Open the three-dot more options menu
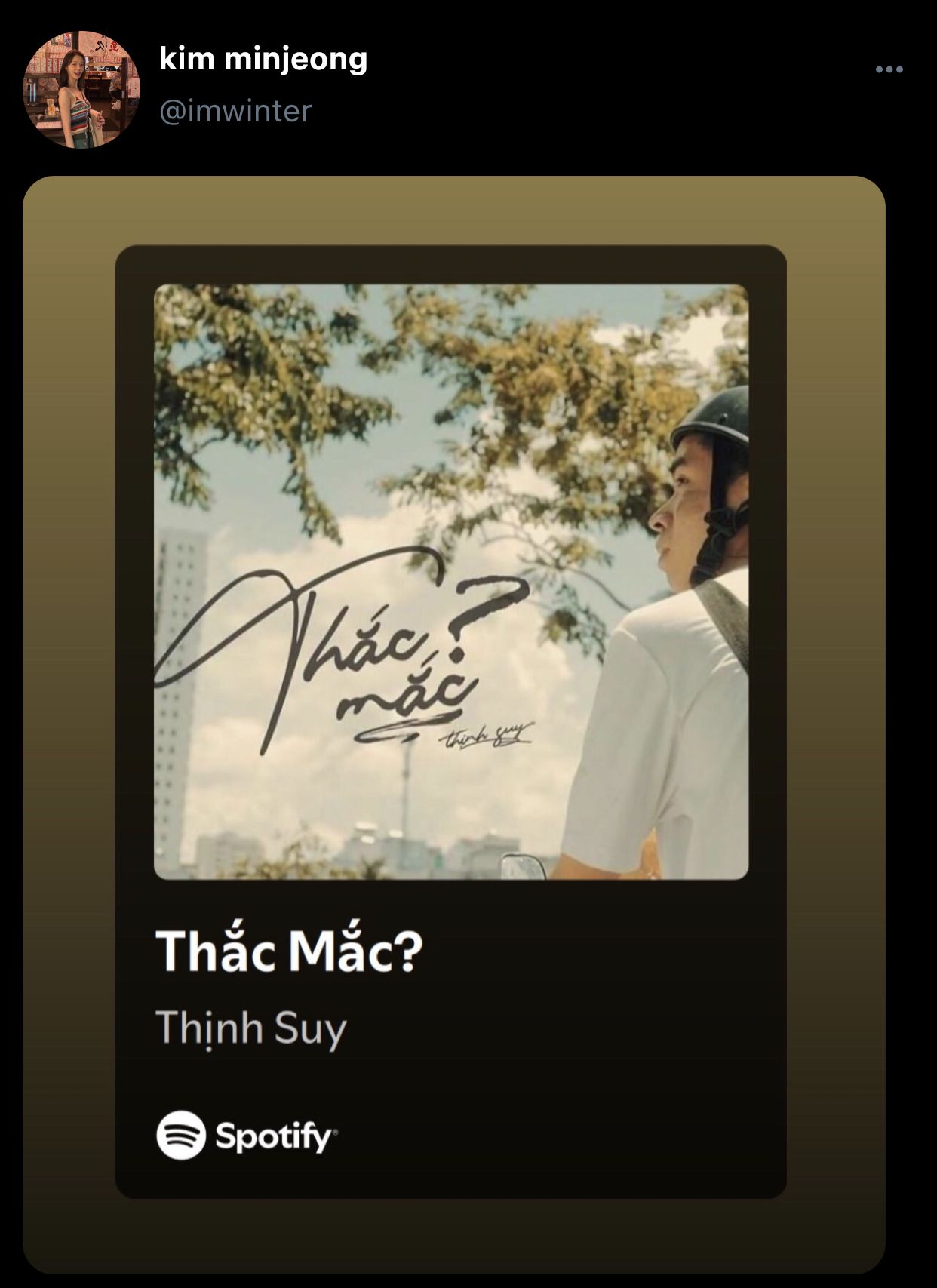Viewport: 937px width, 1288px height. point(889,69)
